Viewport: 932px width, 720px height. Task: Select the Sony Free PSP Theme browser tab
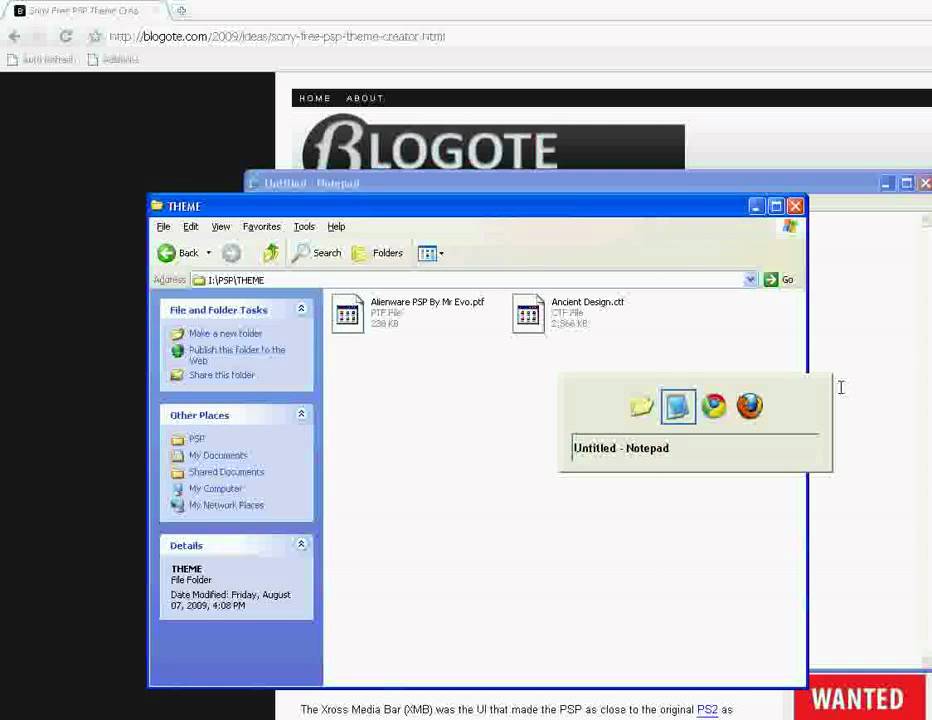(83, 11)
